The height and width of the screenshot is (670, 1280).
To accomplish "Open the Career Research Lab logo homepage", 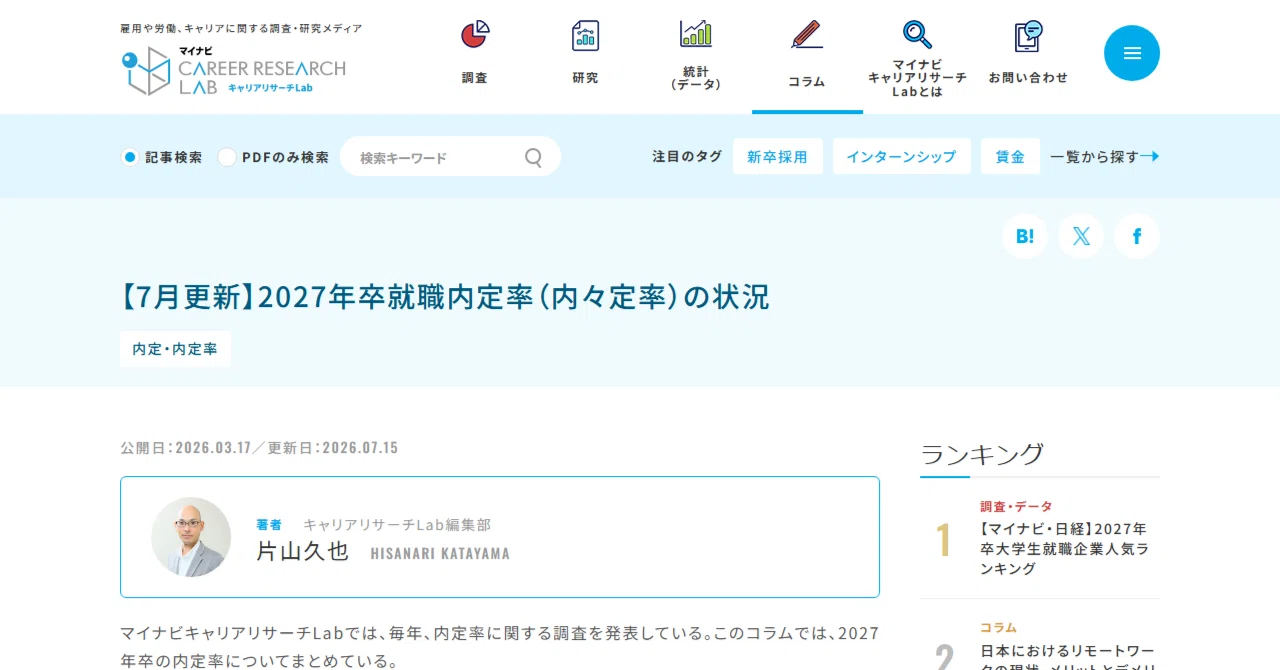I will pos(233,71).
